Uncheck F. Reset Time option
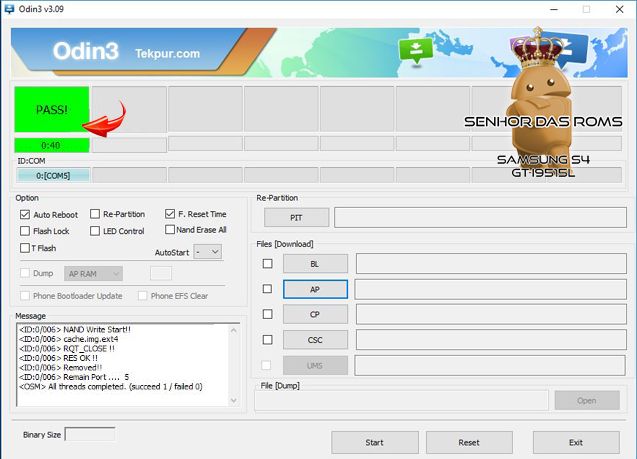 (170, 214)
